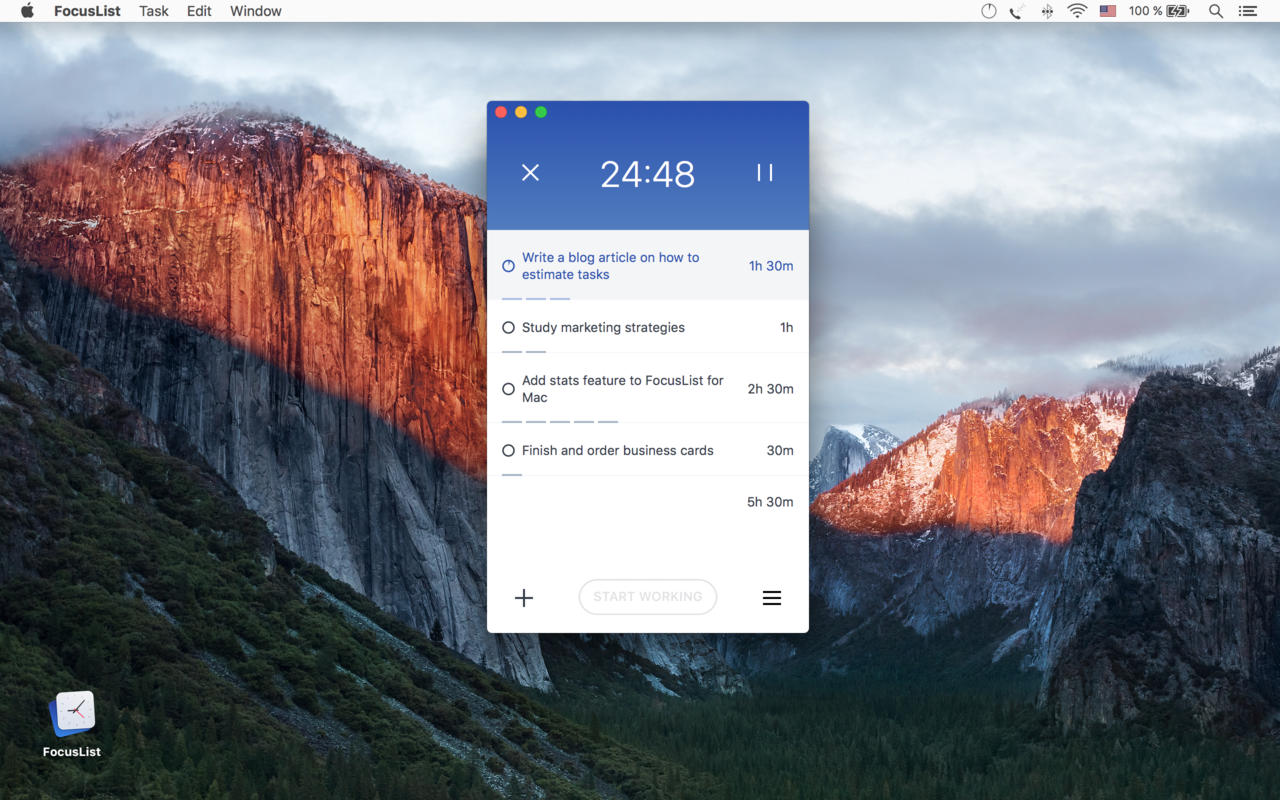Cancel the running timer with the X icon

(x=530, y=173)
